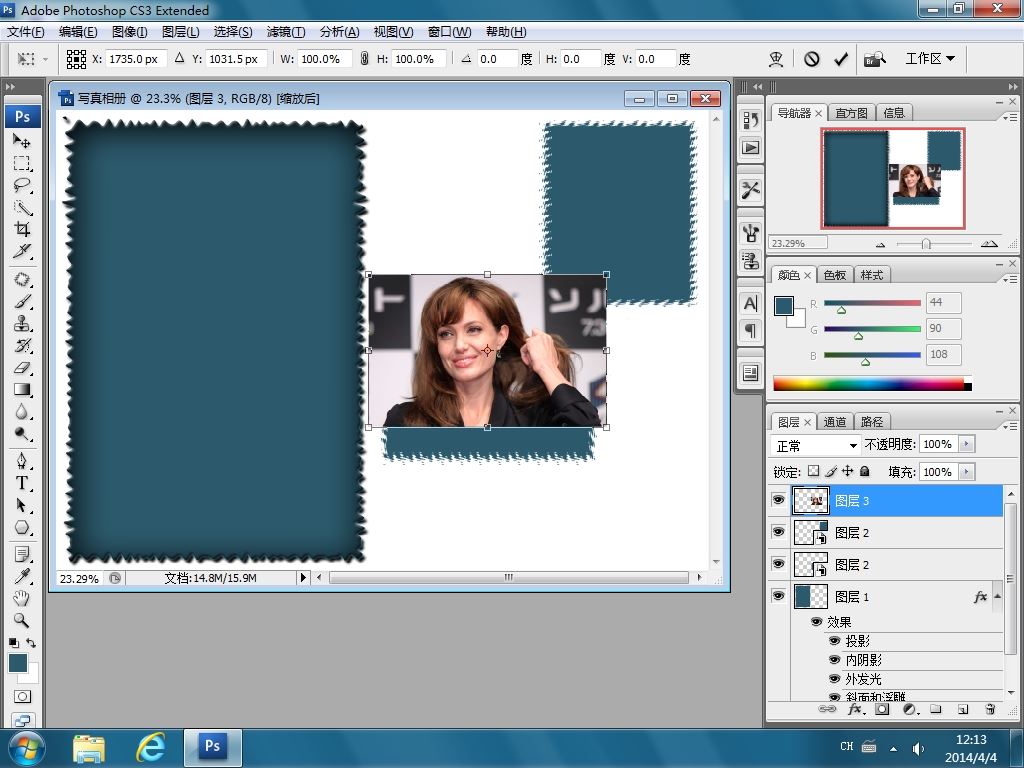Toggle lock all in Layers panel
Screen dimensions: 1024x768
(x=865, y=471)
